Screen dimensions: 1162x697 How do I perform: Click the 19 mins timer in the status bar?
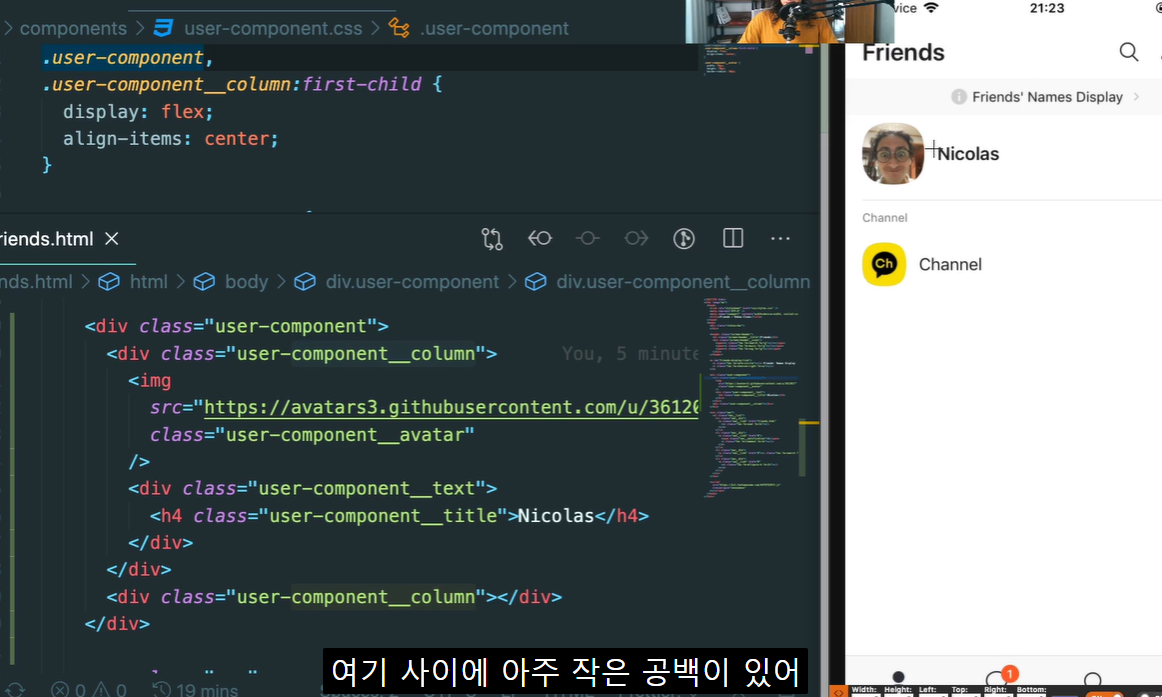[196, 690]
